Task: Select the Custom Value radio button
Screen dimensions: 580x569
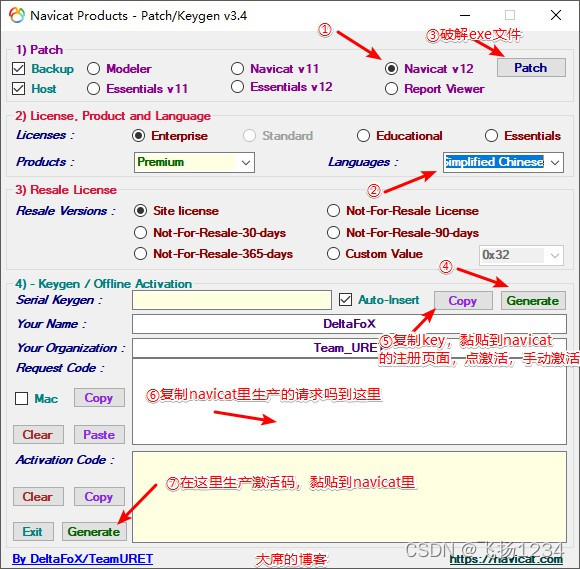Action: click(333, 254)
